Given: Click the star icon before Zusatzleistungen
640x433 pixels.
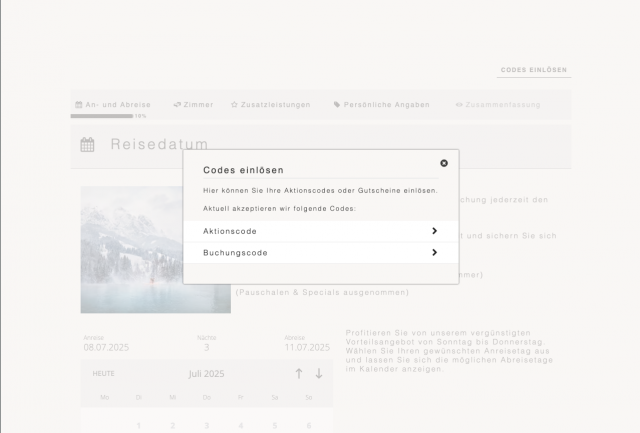Looking at the screenshot, I should (x=234, y=104).
